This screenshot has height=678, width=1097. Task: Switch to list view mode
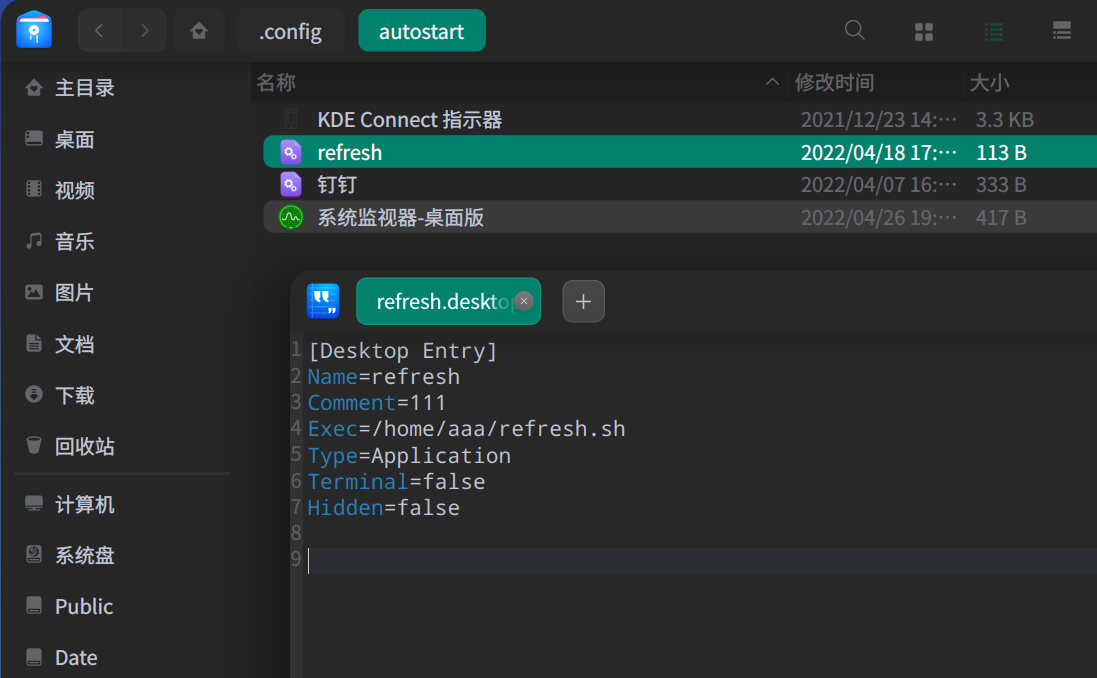(994, 31)
